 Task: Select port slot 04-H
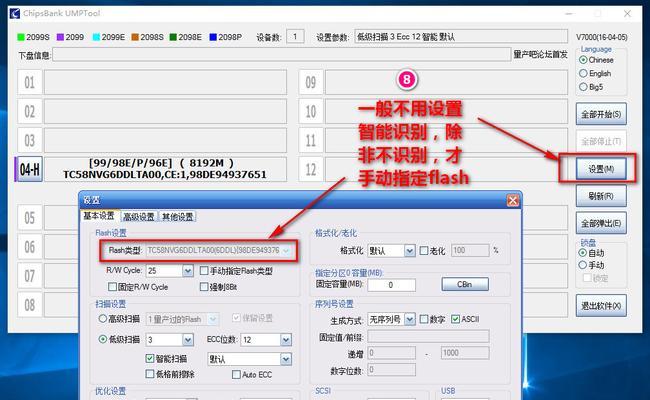(30, 169)
